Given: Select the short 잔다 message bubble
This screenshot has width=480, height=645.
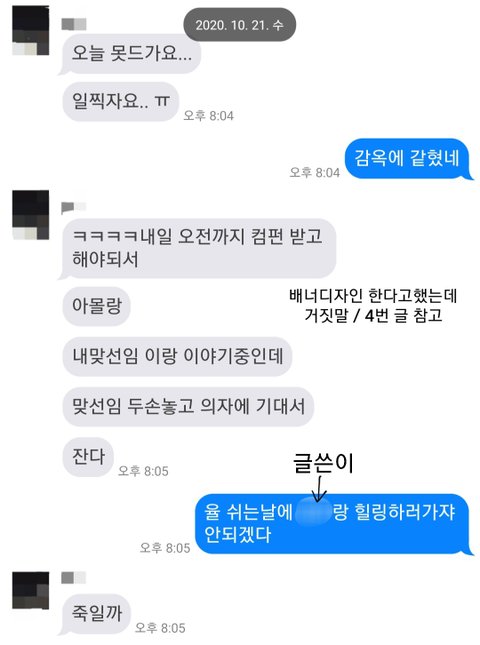Looking at the screenshot, I should tap(88, 457).
